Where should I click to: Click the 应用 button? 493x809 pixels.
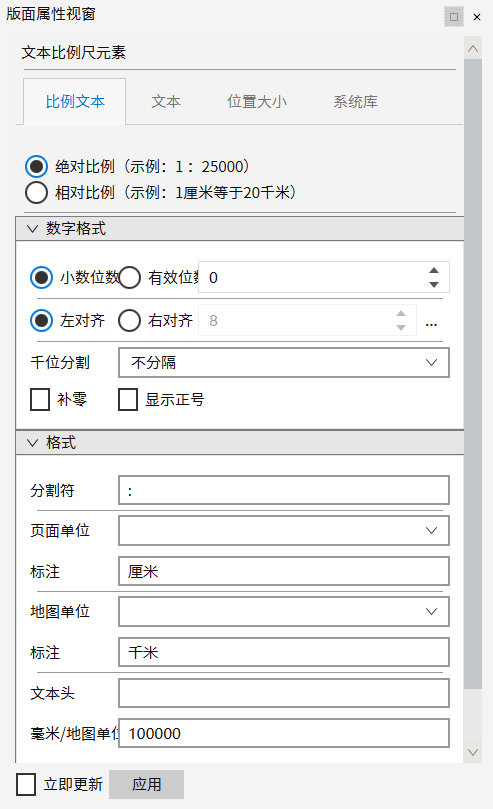click(x=146, y=784)
